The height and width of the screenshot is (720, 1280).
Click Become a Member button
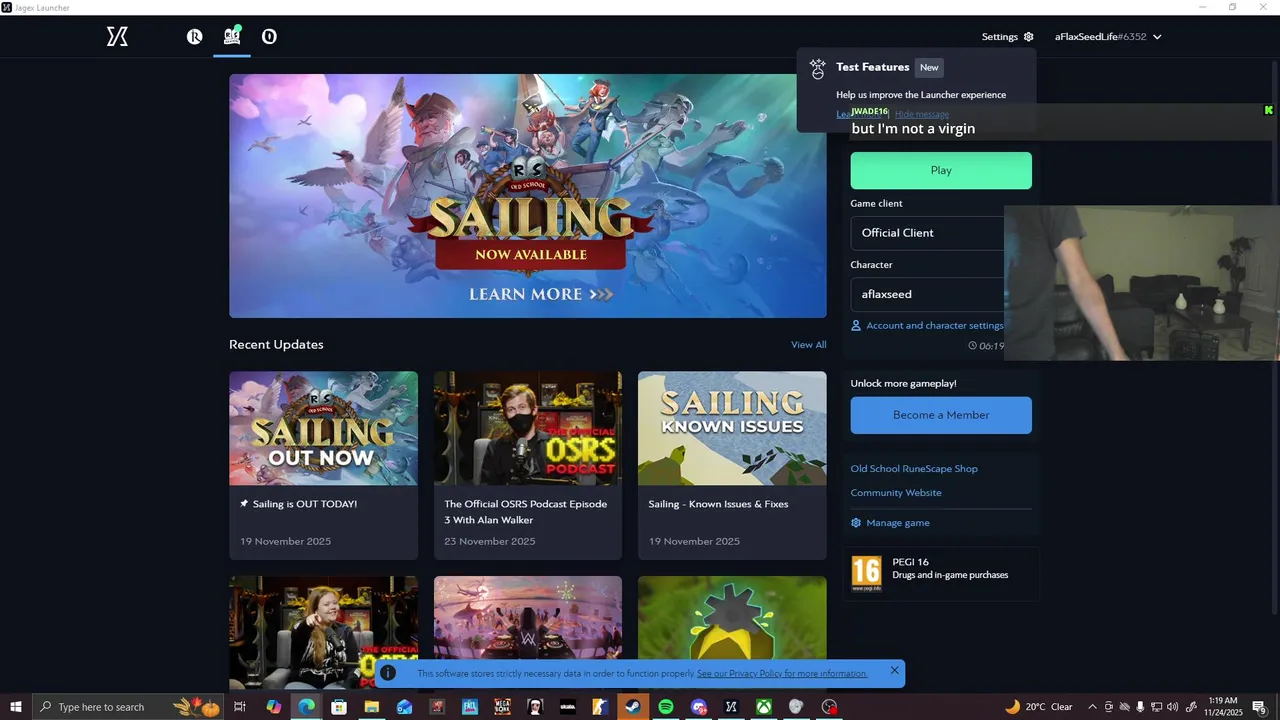941,415
